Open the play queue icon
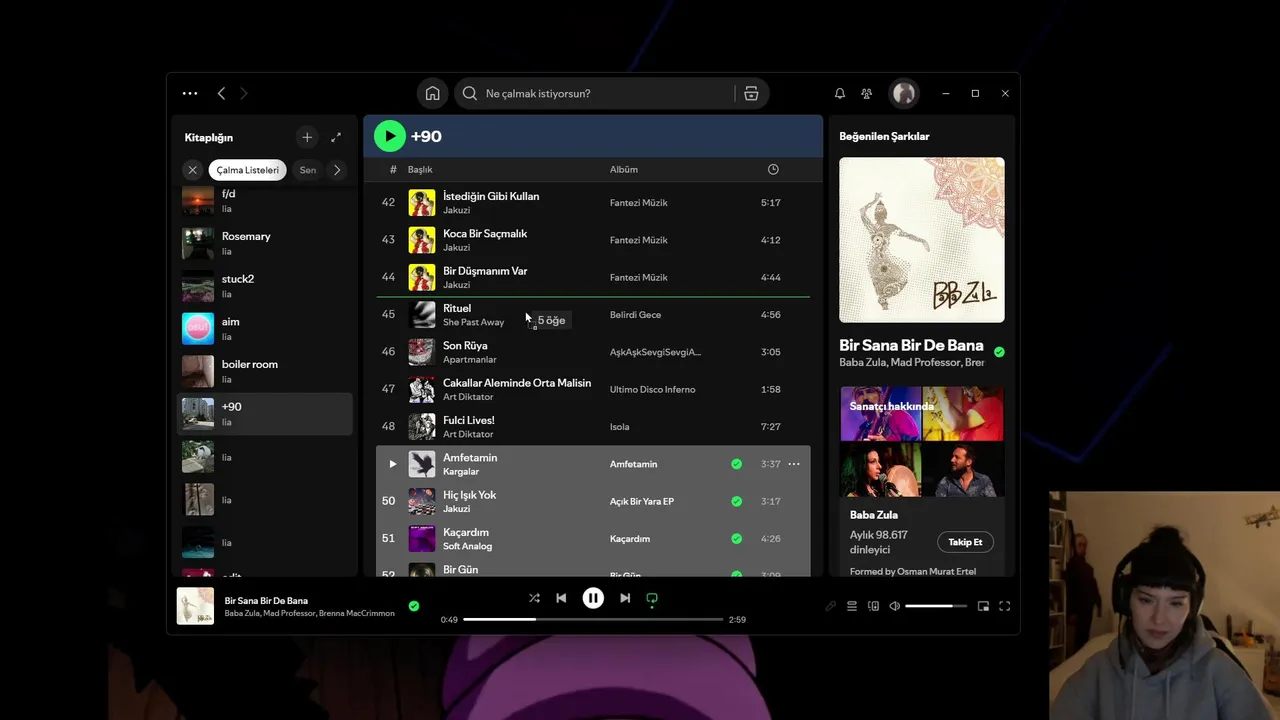This screenshot has width=1280, height=720. coord(852,606)
